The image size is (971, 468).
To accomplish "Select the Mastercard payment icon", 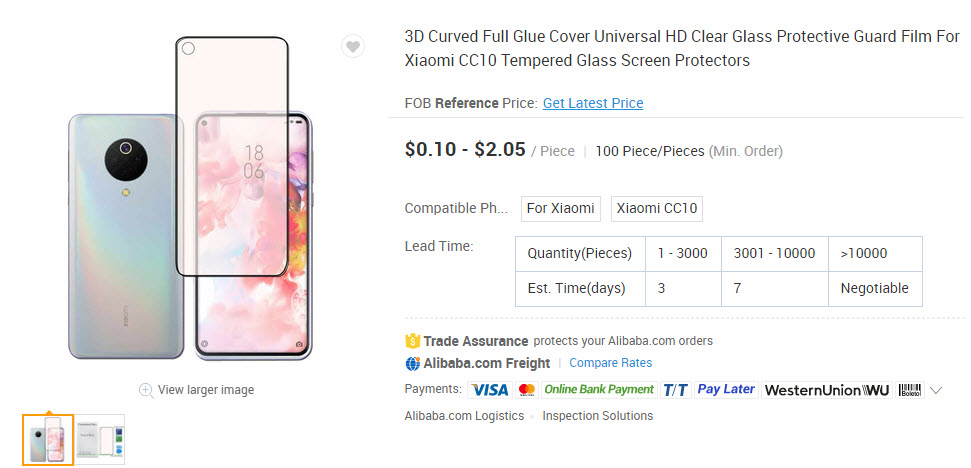I will [x=527, y=390].
